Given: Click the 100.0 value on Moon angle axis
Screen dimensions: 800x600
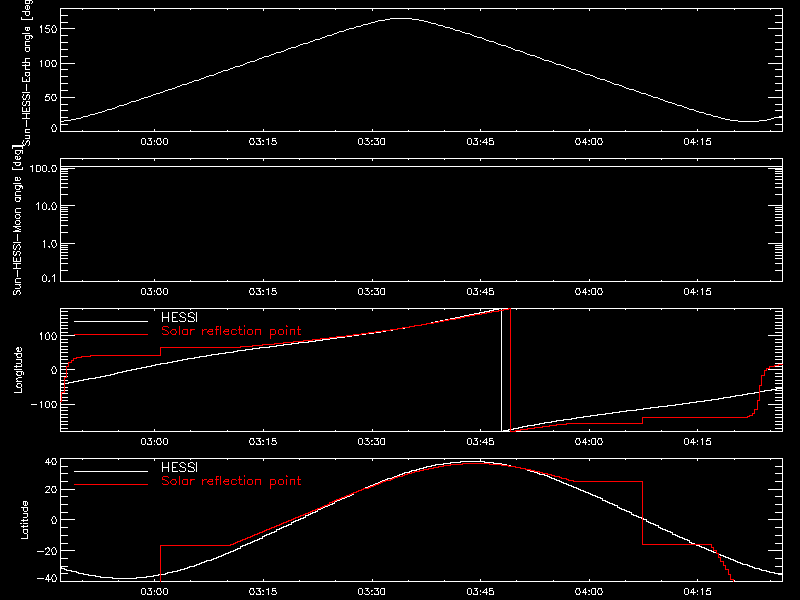Looking at the screenshot, I should [43, 168].
